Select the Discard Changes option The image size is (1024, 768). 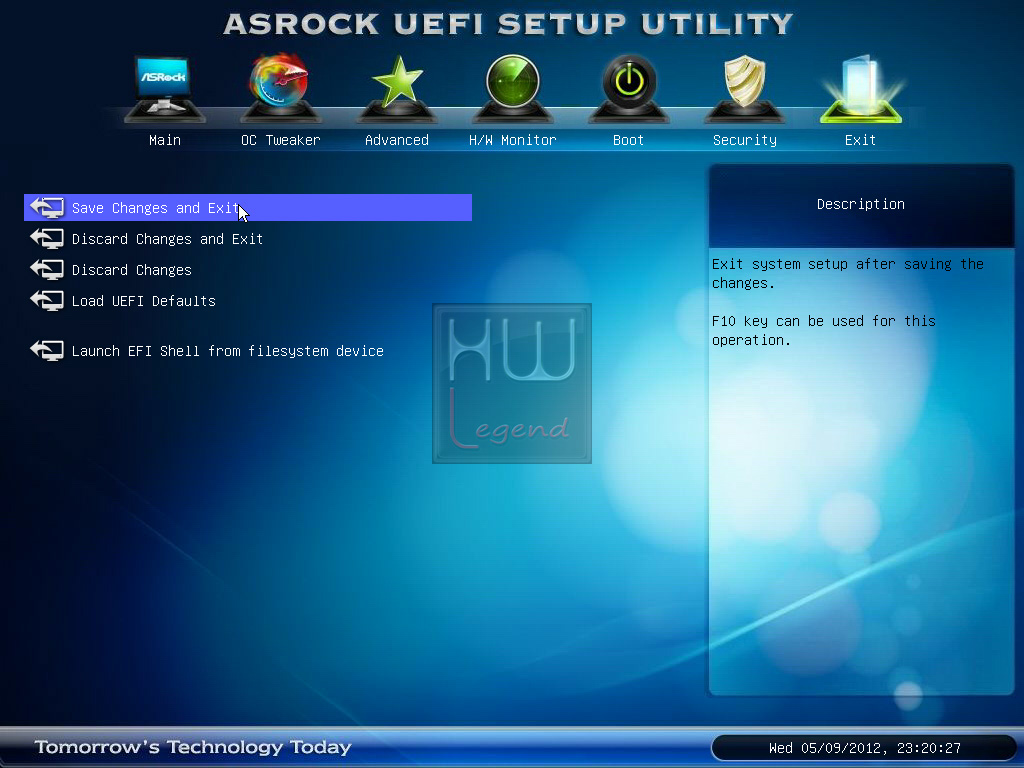[x=132, y=270]
